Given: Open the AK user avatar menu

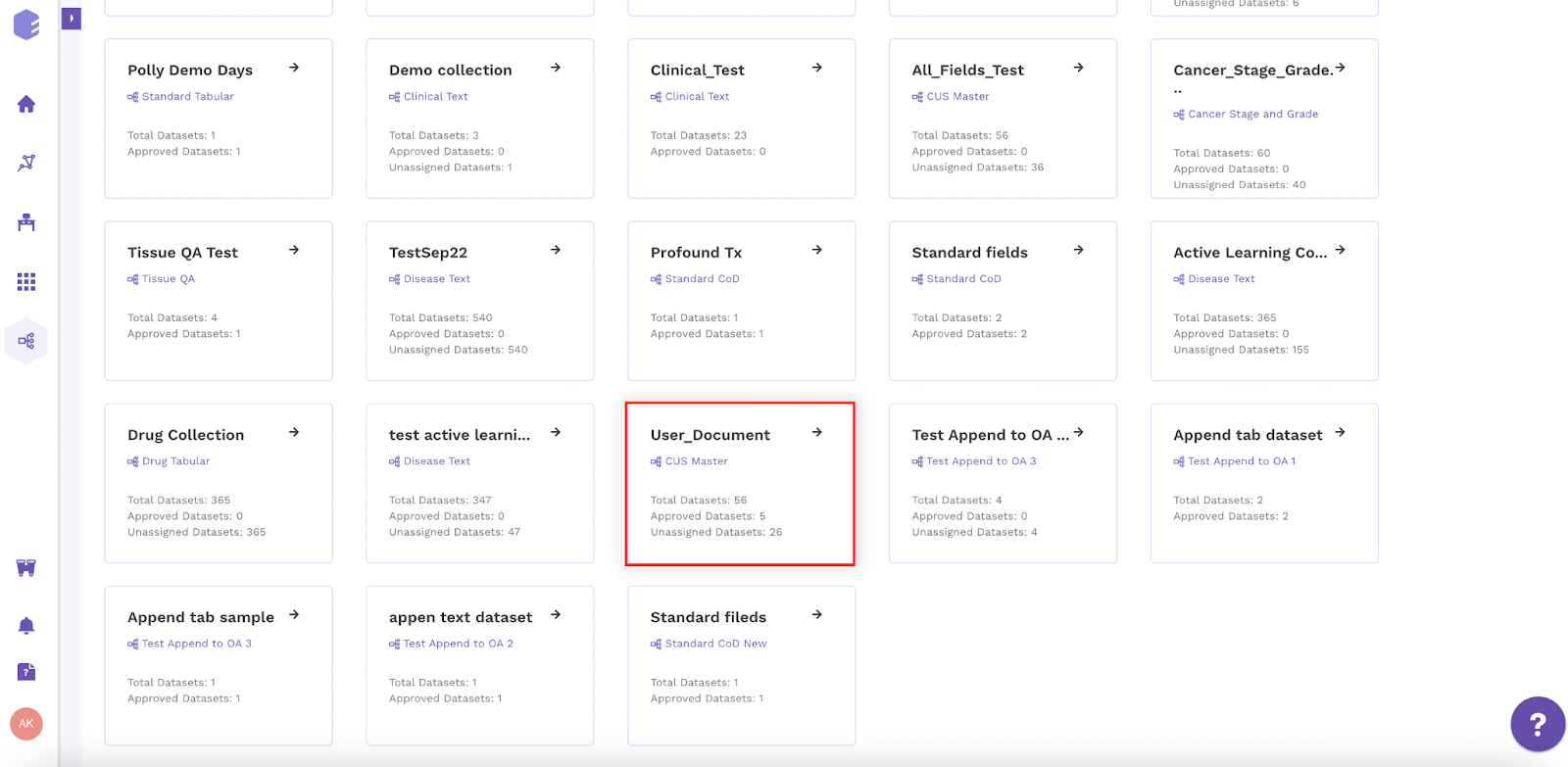Looking at the screenshot, I should (x=26, y=724).
